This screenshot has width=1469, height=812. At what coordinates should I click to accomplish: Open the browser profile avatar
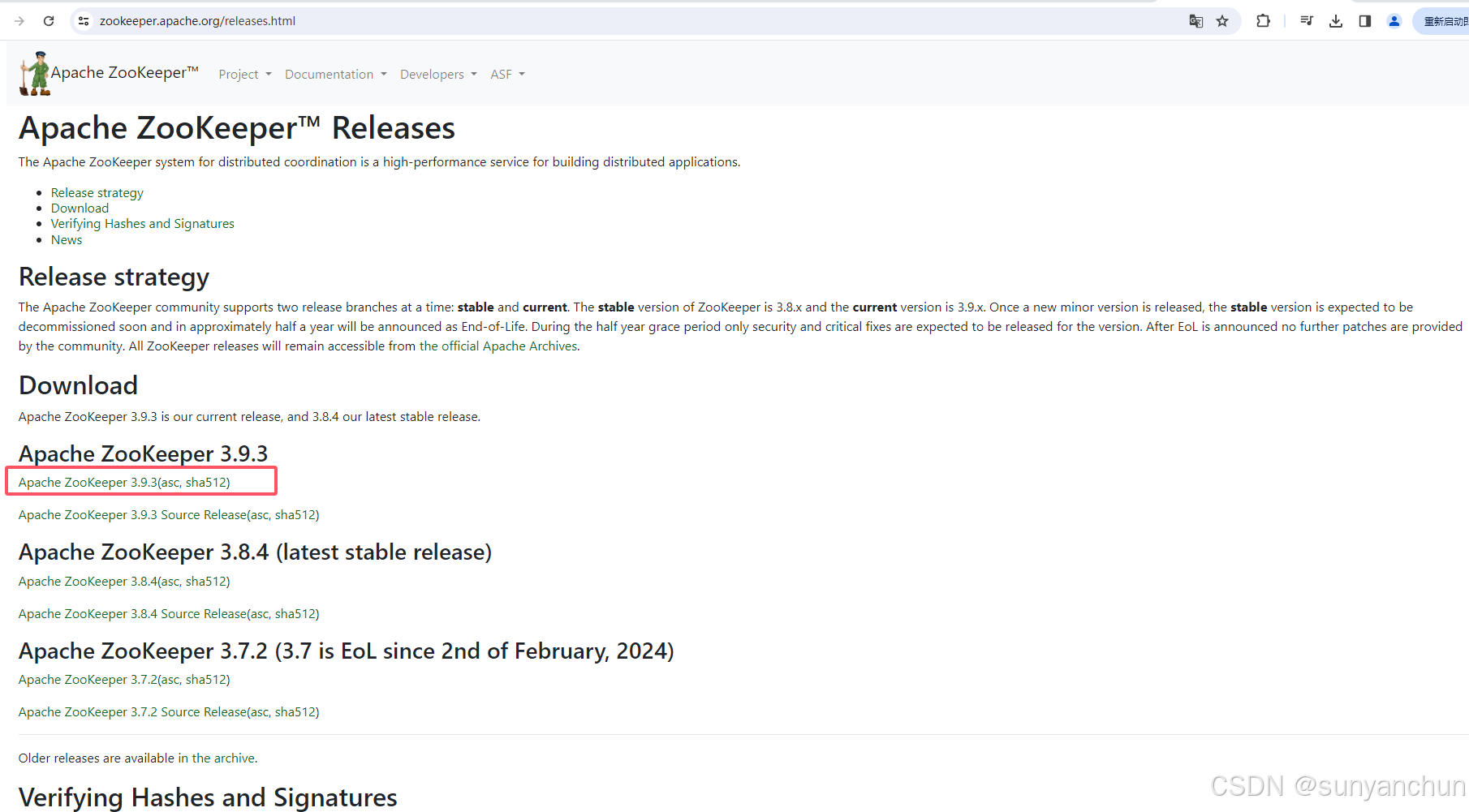click(1394, 21)
